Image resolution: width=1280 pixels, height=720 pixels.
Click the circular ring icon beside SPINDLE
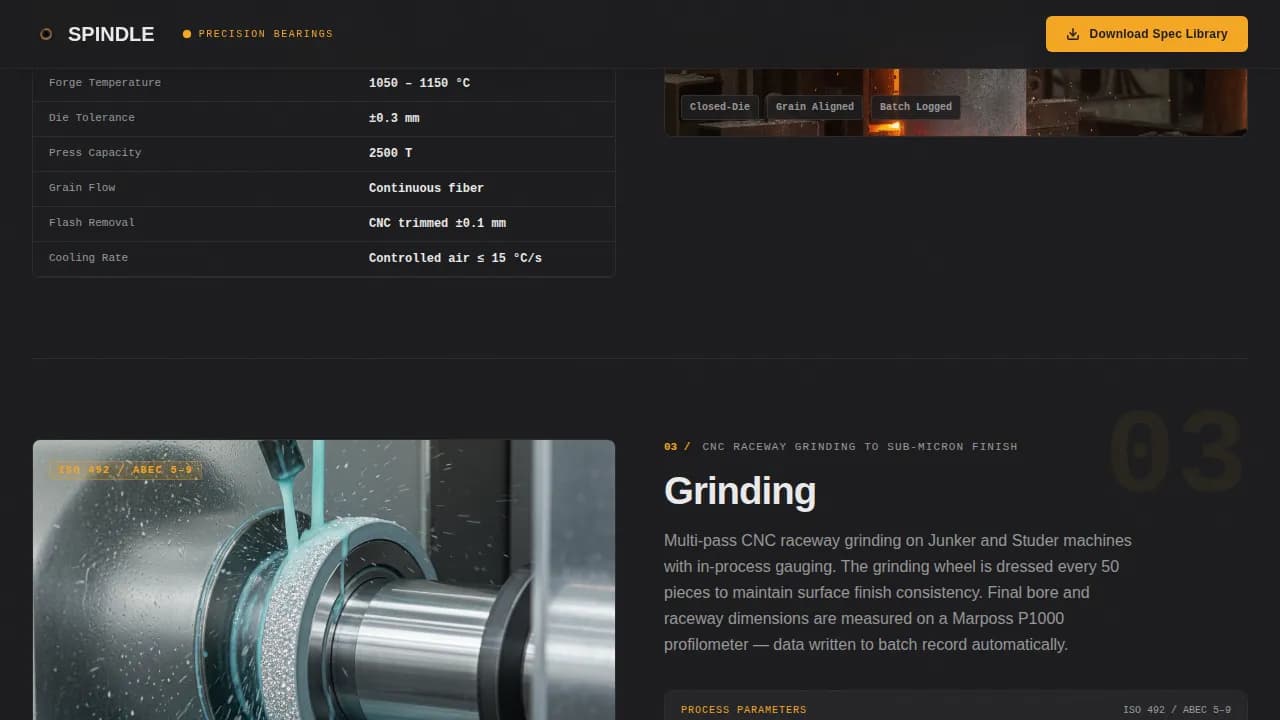tap(46, 33)
